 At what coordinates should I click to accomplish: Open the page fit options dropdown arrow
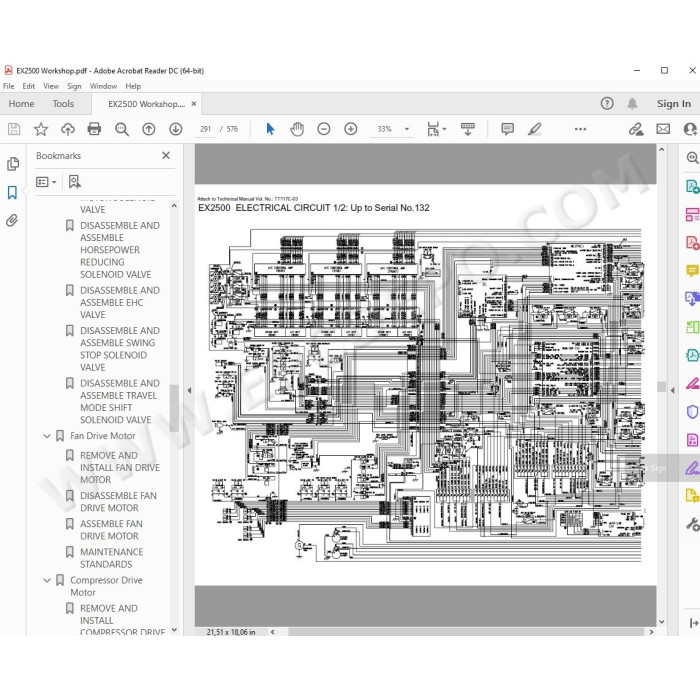click(444, 129)
